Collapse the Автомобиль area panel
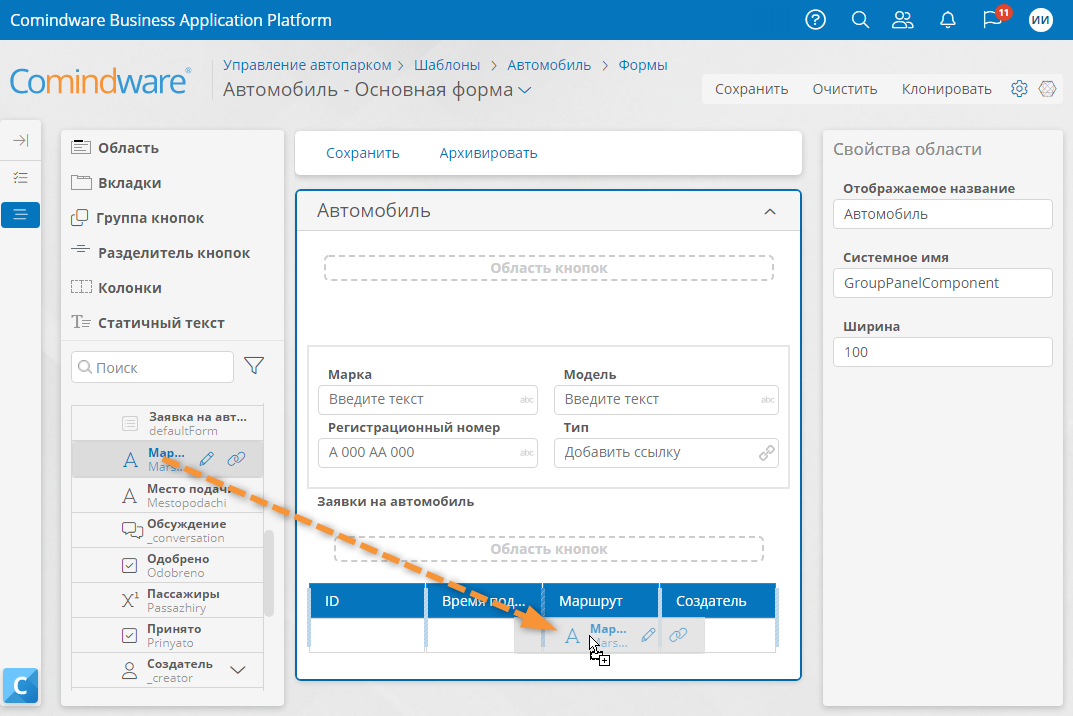This screenshot has height=716, width=1073. click(x=770, y=212)
